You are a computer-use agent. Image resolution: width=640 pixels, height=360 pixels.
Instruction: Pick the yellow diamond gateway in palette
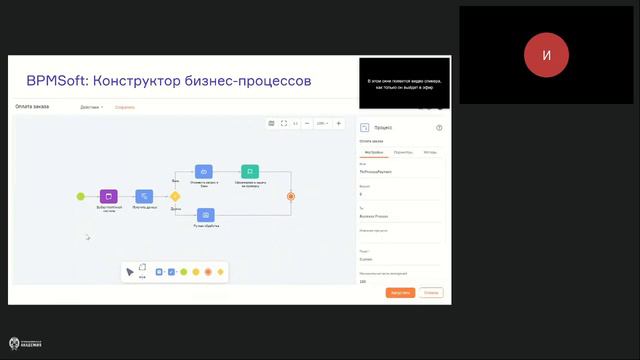220,272
